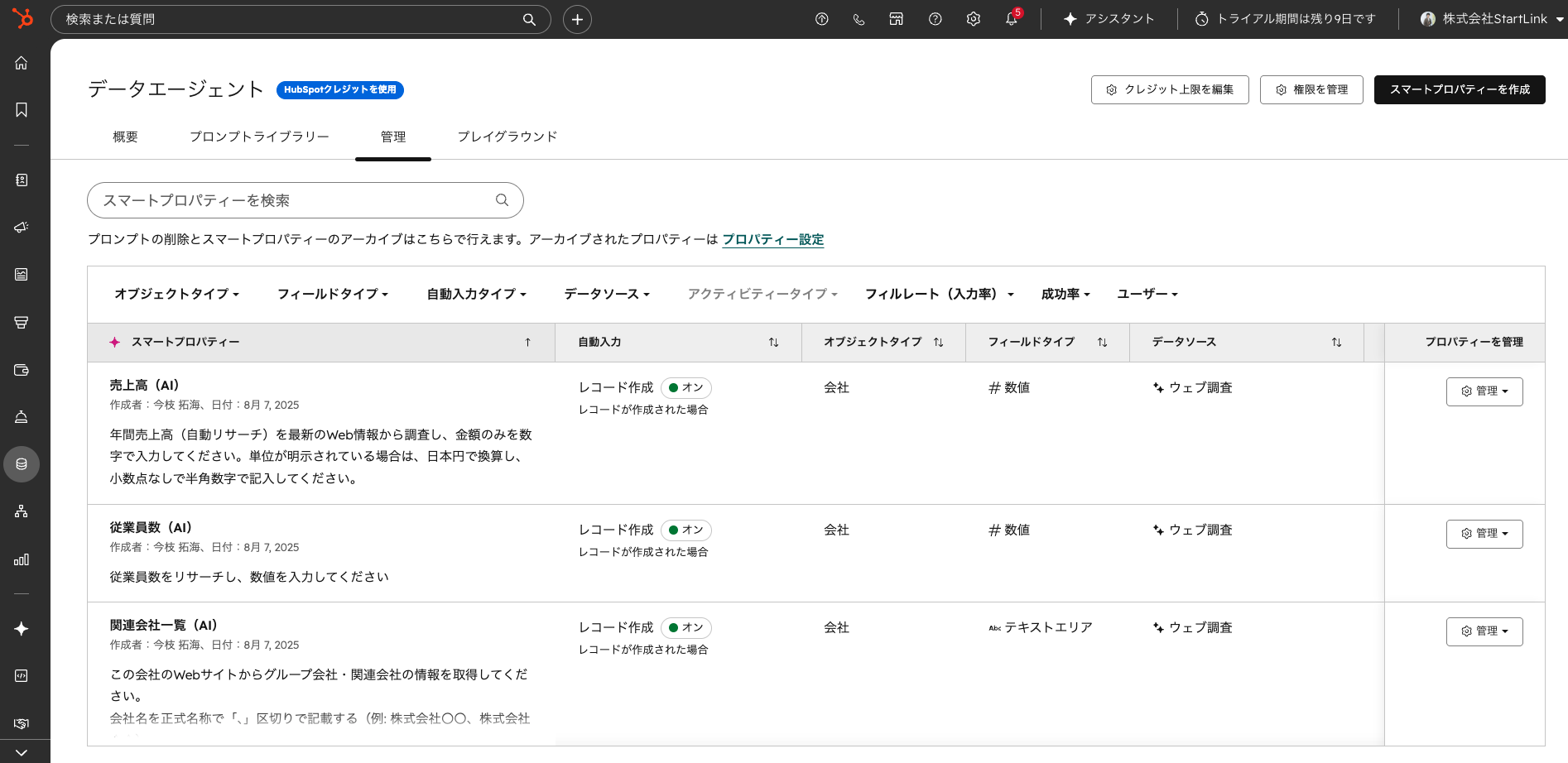Open the Help question mark icon
The height and width of the screenshot is (763, 1568).
pyautogui.click(x=935, y=19)
